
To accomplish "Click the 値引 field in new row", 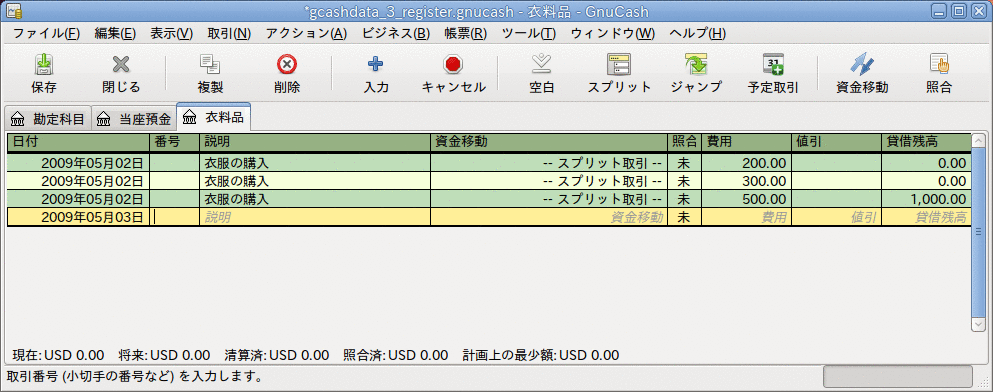I will pyautogui.click(x=836, y=217).
